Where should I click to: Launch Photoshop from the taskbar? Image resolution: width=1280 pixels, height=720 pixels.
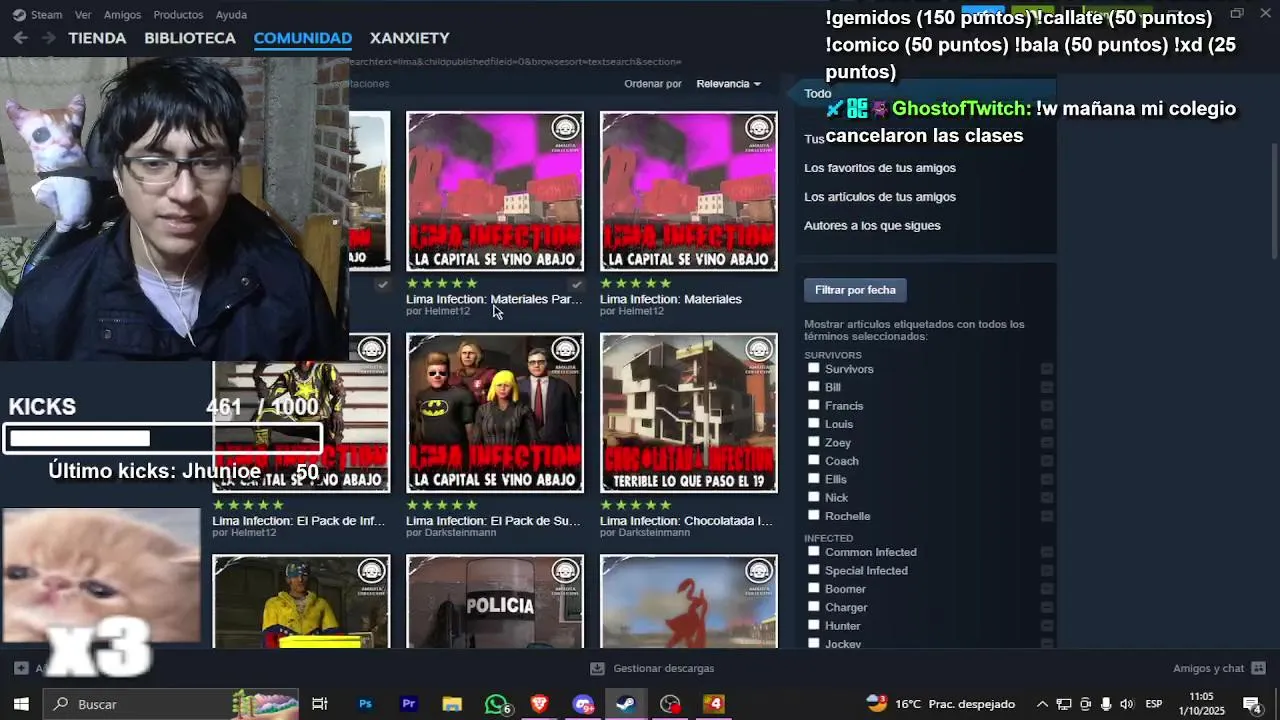tap(365, 704)
